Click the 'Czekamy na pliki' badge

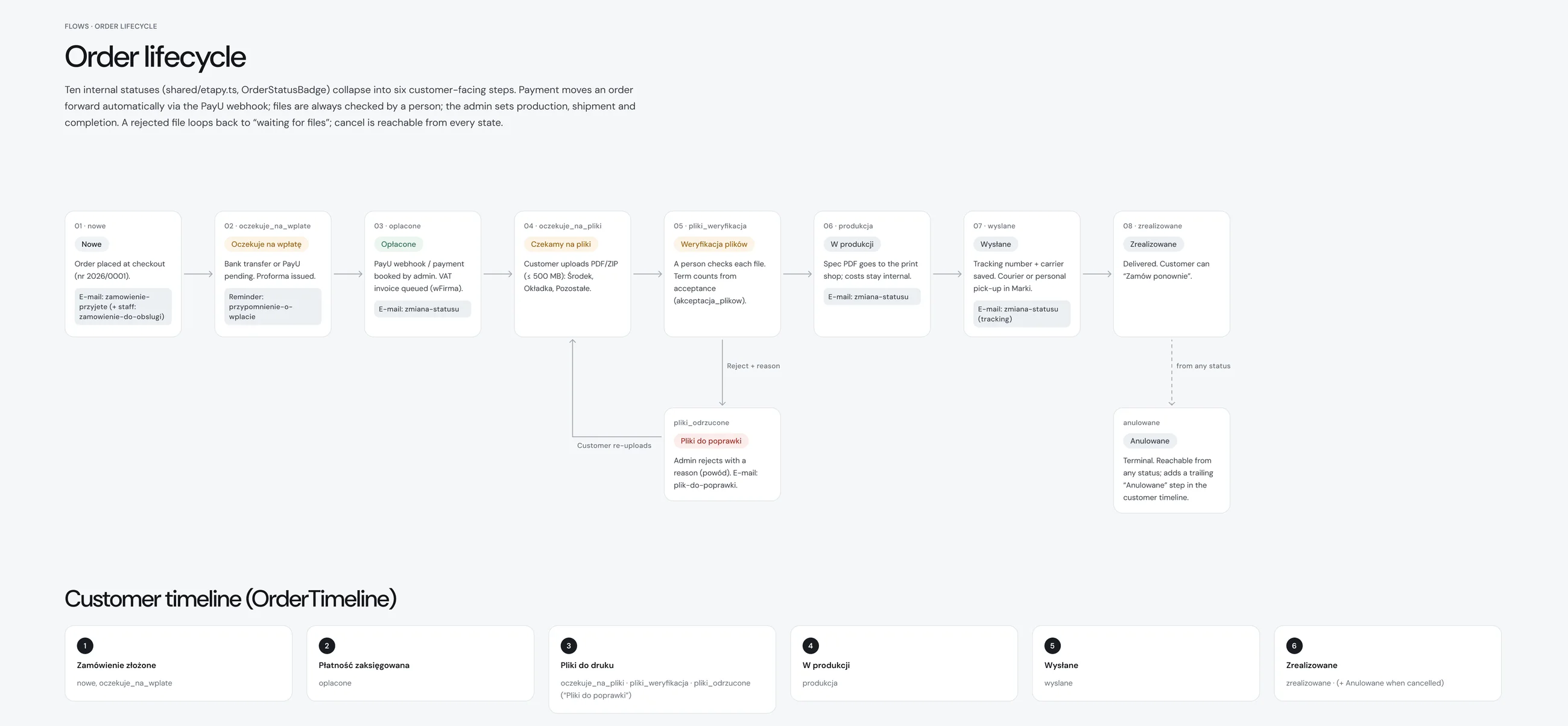[x=561, y=244]
